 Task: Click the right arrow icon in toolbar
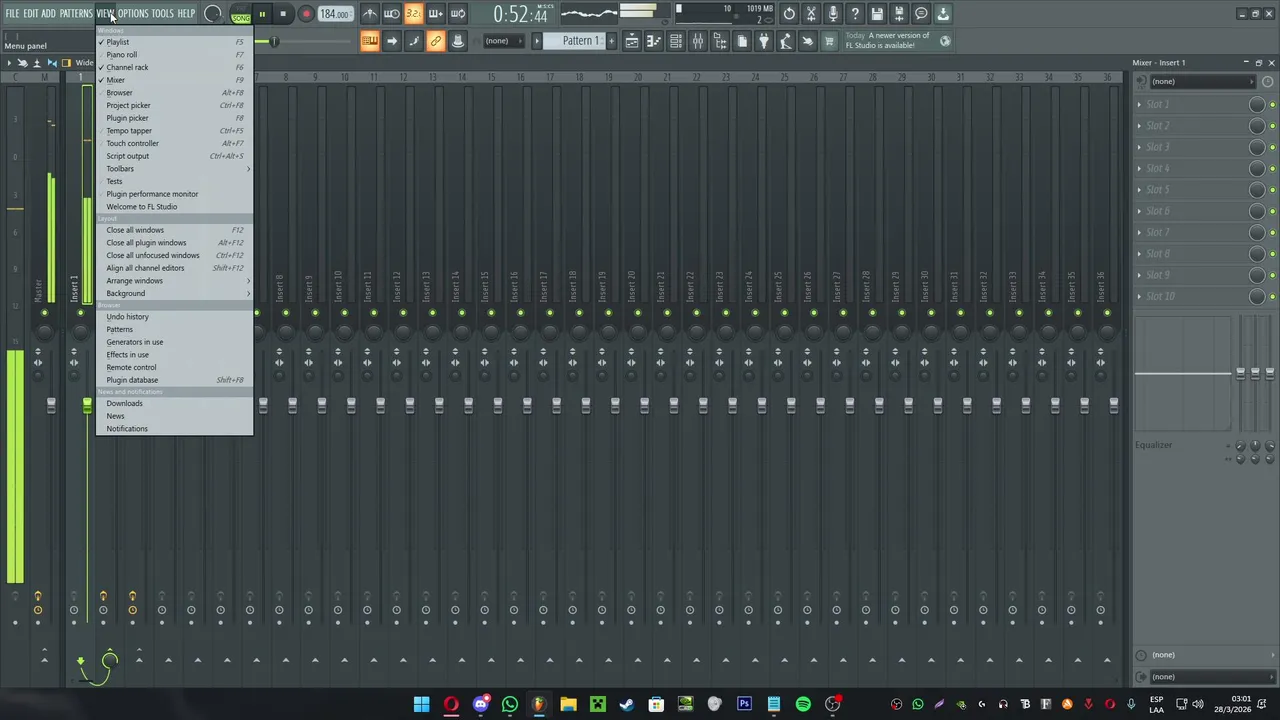click(x=392, y=41)
